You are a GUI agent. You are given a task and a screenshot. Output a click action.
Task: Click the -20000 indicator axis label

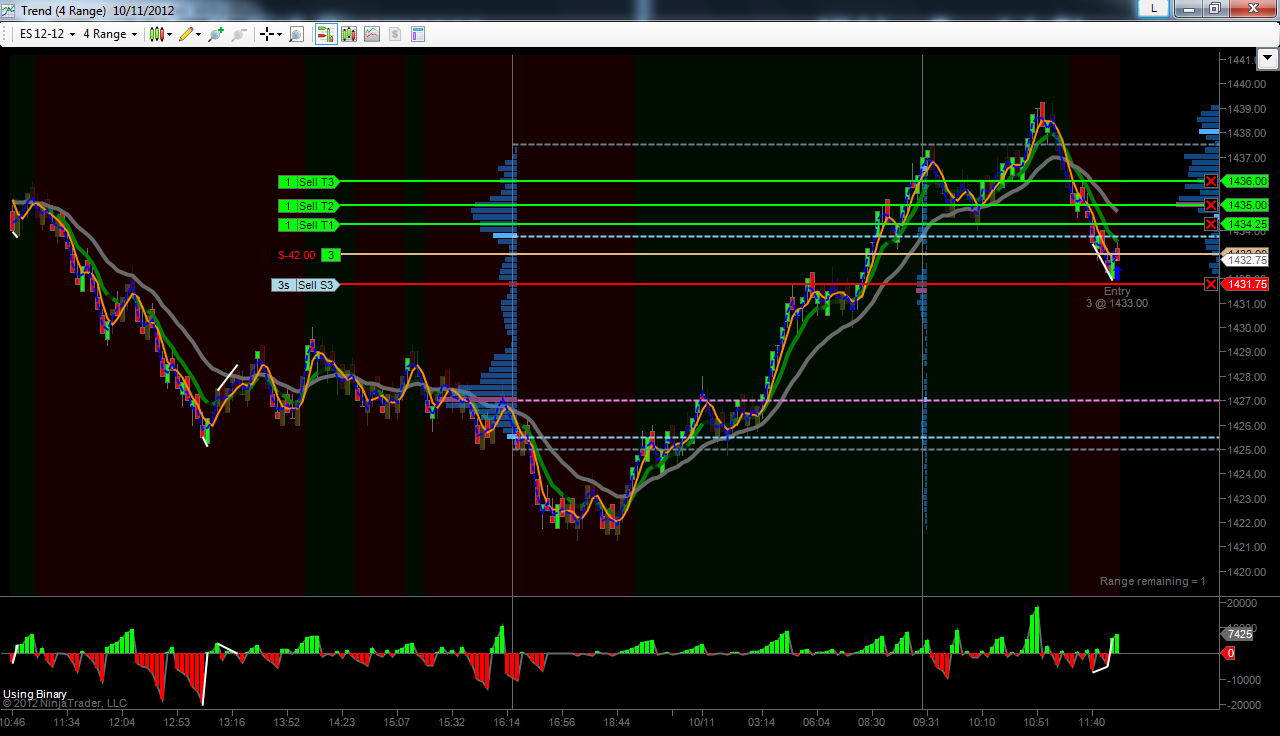click(x=1244, y=704)
